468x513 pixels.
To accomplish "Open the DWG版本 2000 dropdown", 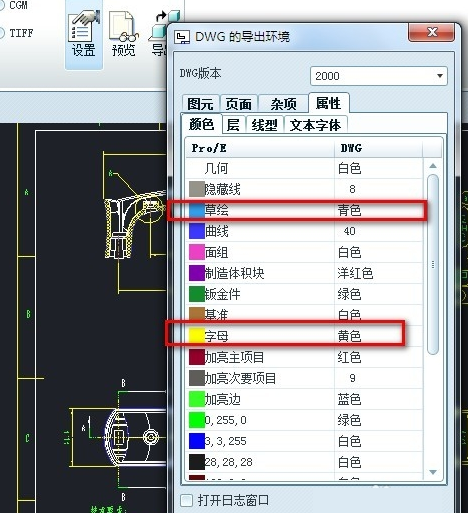I will tap(378, 76).
